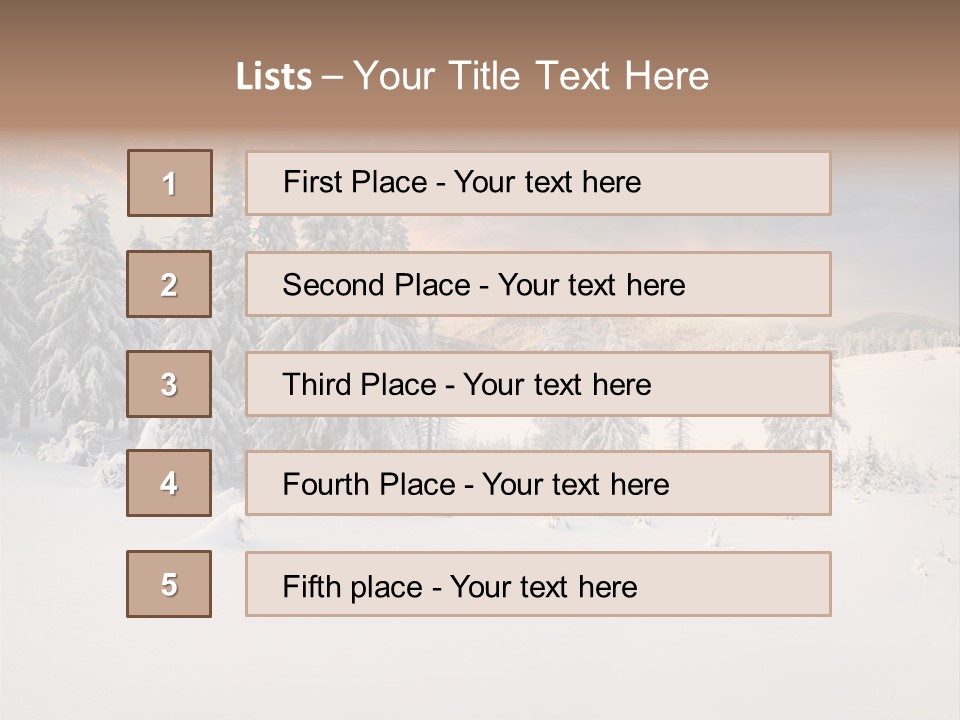
Task: Select the number 4 box
Action: pos(169,484)
